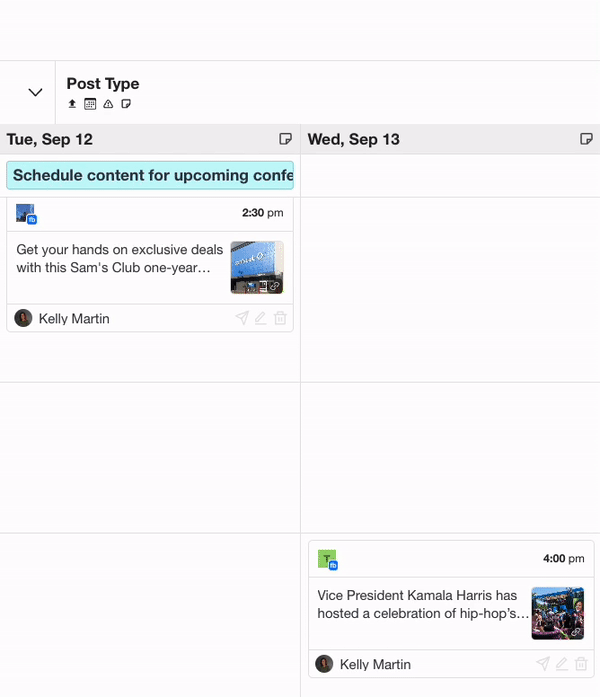Add note to Wed, Sep 13

pos(586,139)
